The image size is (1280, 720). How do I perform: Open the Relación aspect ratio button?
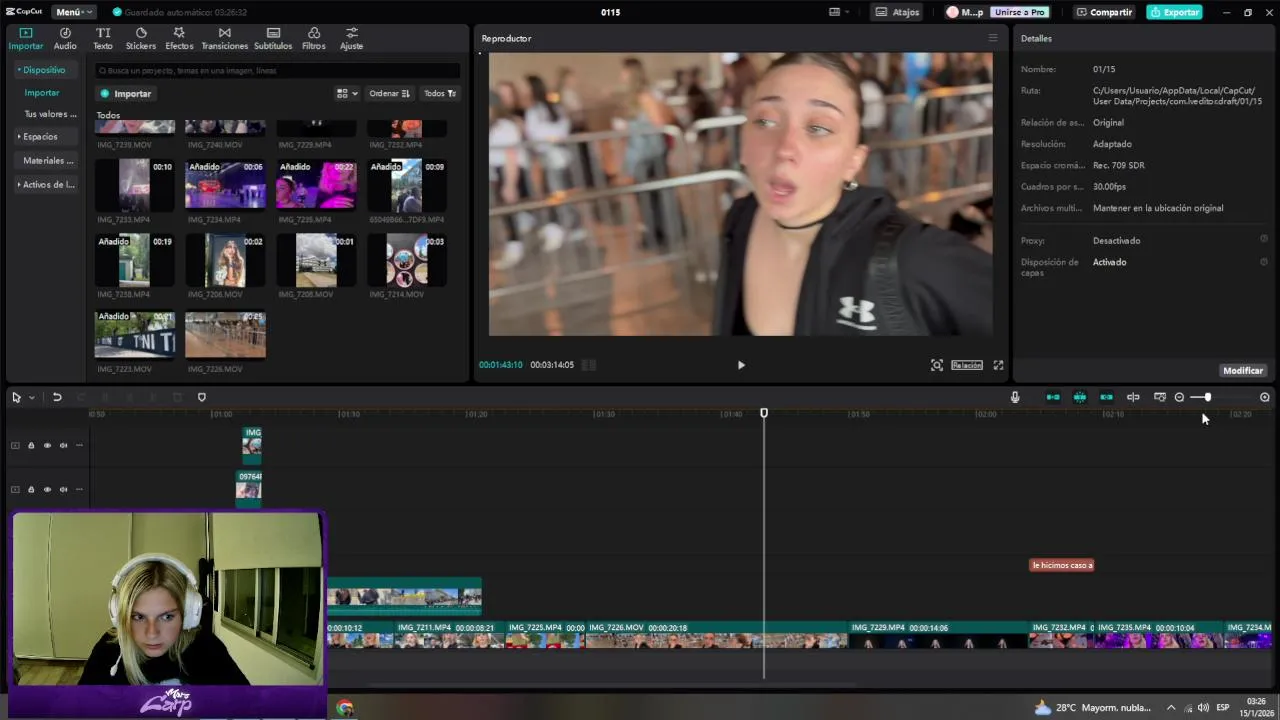pyautogui.click(x=966, y=365)
